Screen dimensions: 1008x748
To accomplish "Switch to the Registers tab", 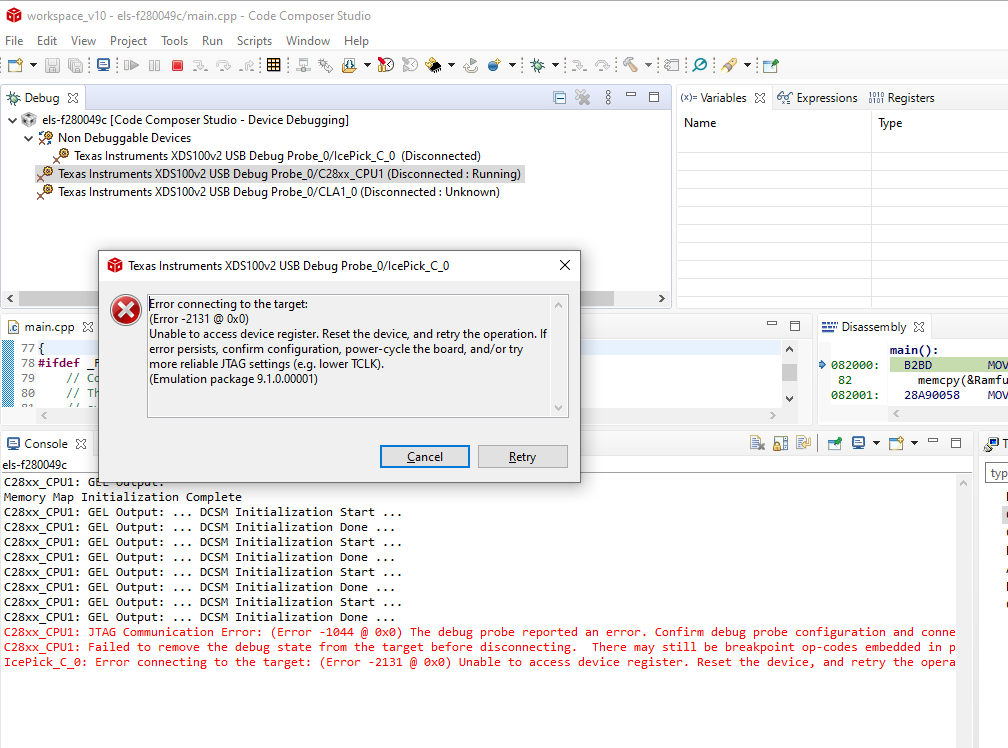I will 901,98.
